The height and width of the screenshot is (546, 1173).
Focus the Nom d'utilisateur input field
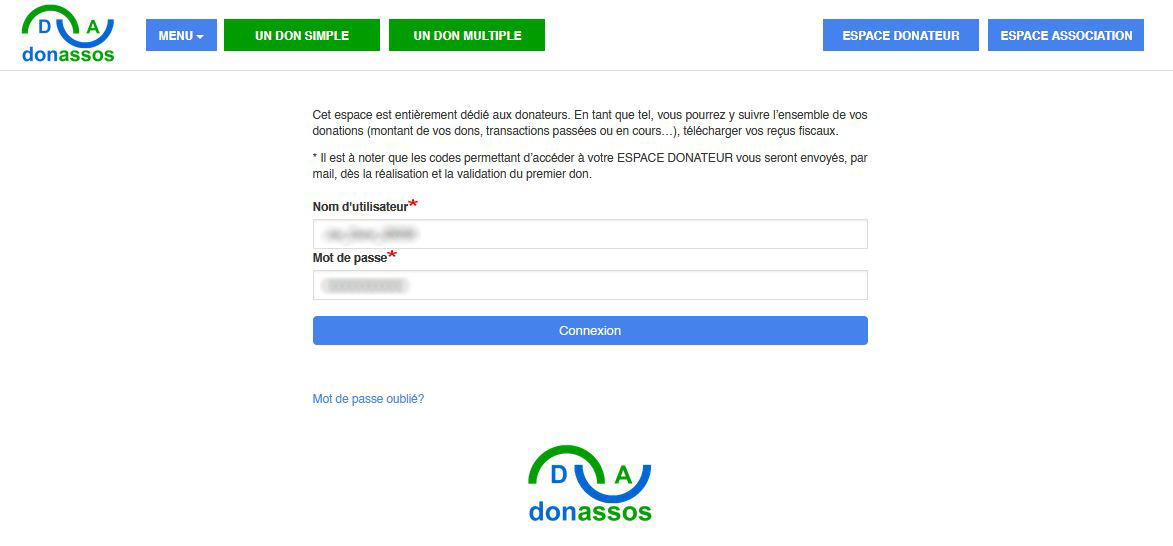point(590,234)
